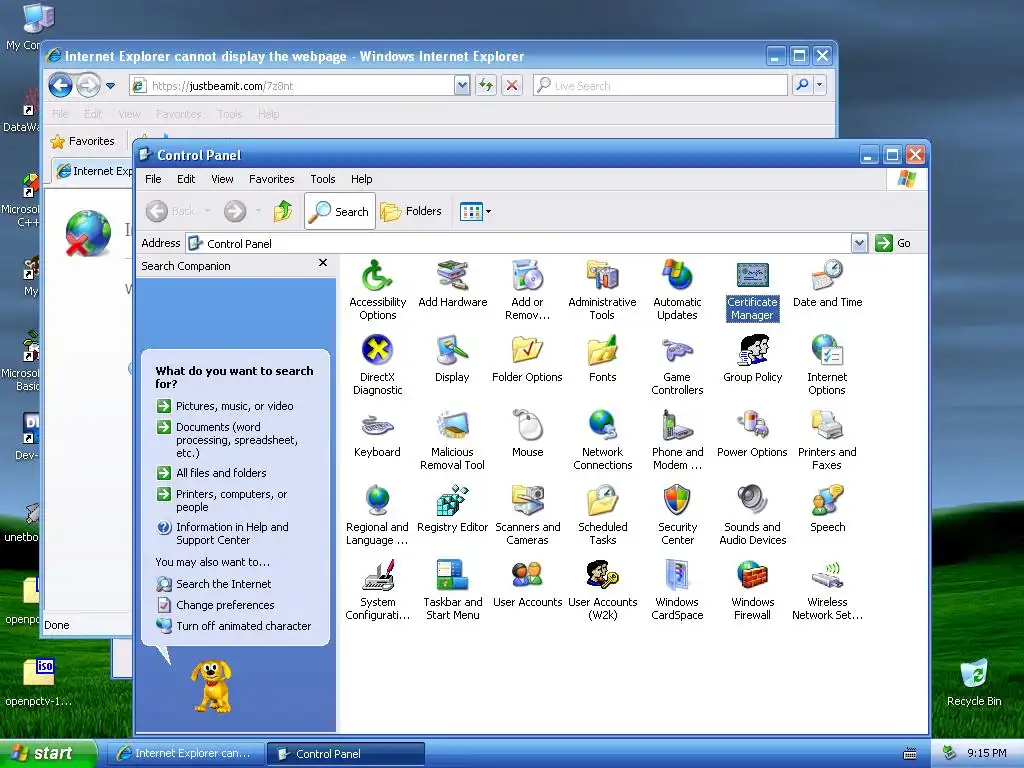Open Wireless Network Setup icon
Viewport: 1024px width, 768px height.
pyautogui.click(x=827, y=590)
